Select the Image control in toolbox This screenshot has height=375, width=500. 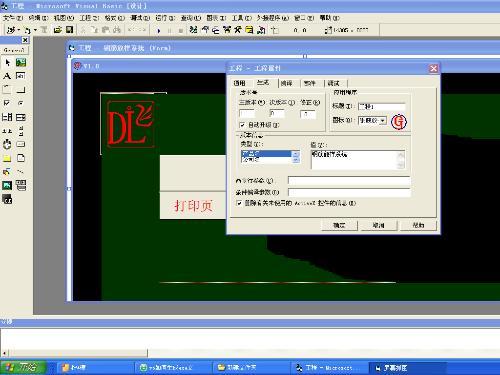(x=7, y=185)
